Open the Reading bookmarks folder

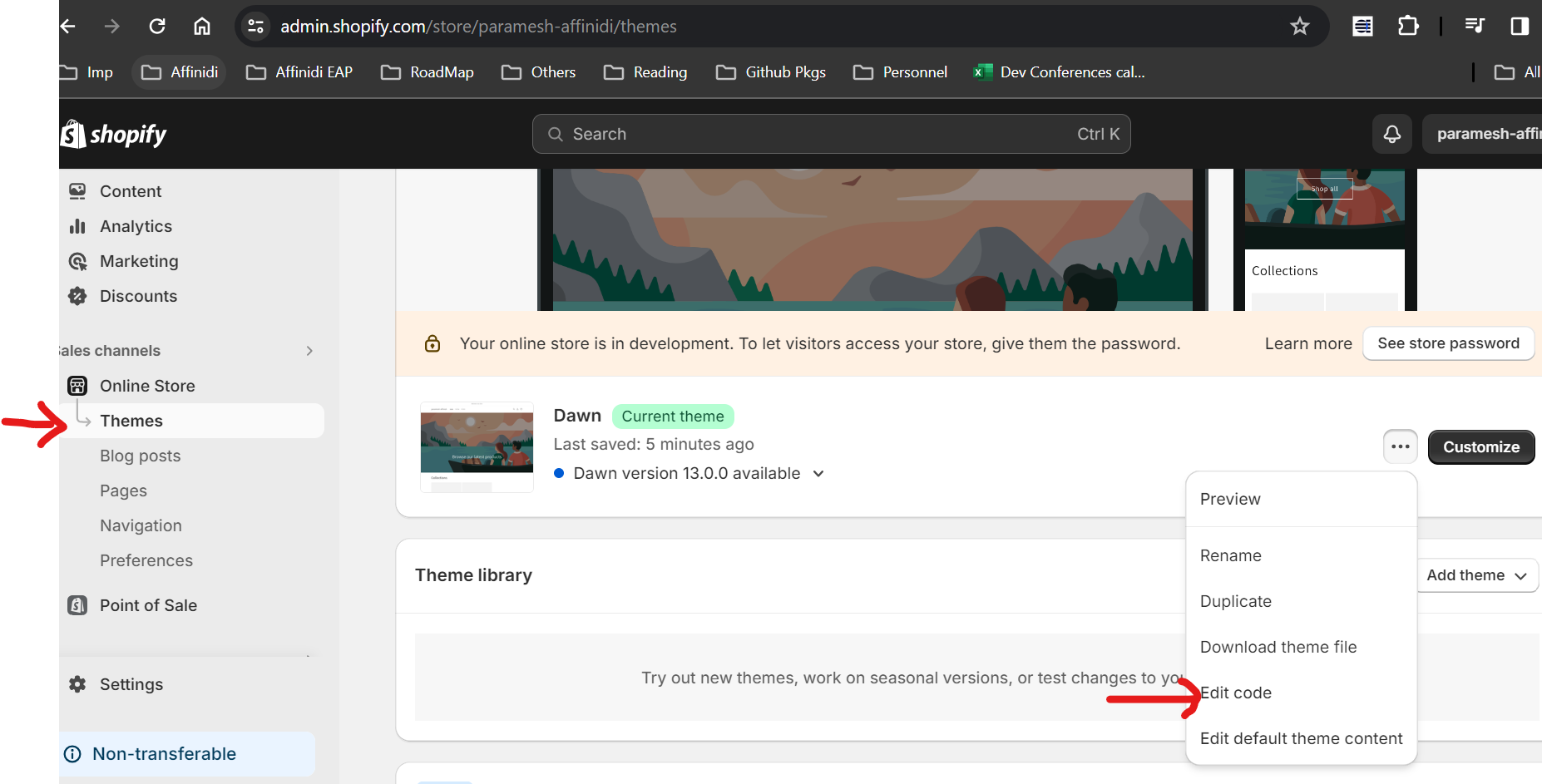(645, 72)
